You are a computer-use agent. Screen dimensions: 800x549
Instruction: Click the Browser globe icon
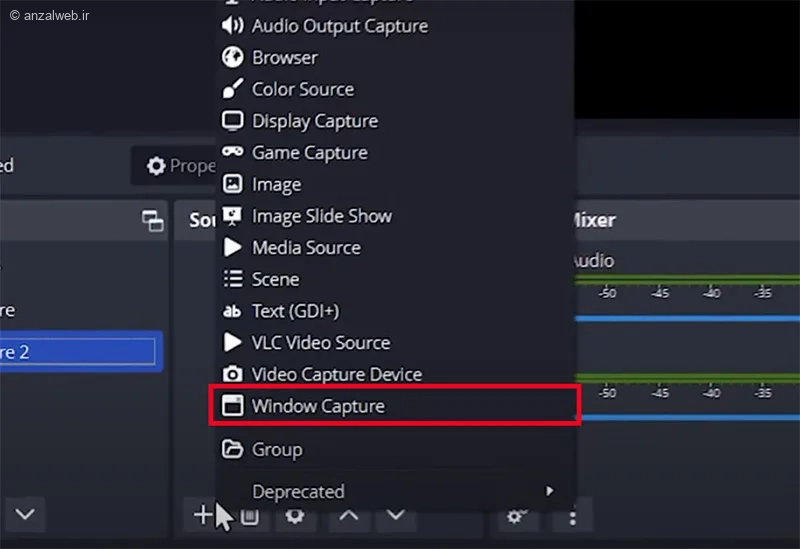point(232,57)
